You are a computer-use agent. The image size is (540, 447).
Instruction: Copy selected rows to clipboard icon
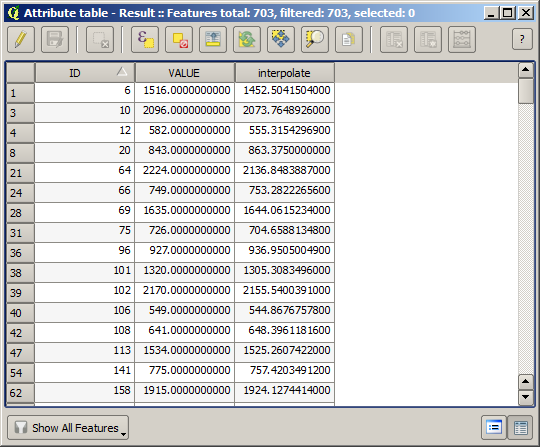tap(349, 40)
